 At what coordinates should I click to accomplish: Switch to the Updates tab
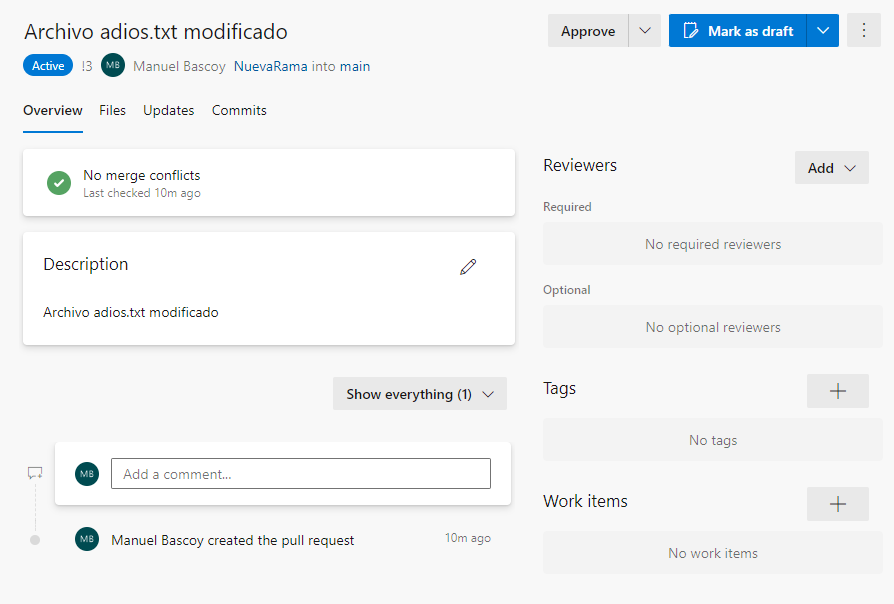pos(168,110)
